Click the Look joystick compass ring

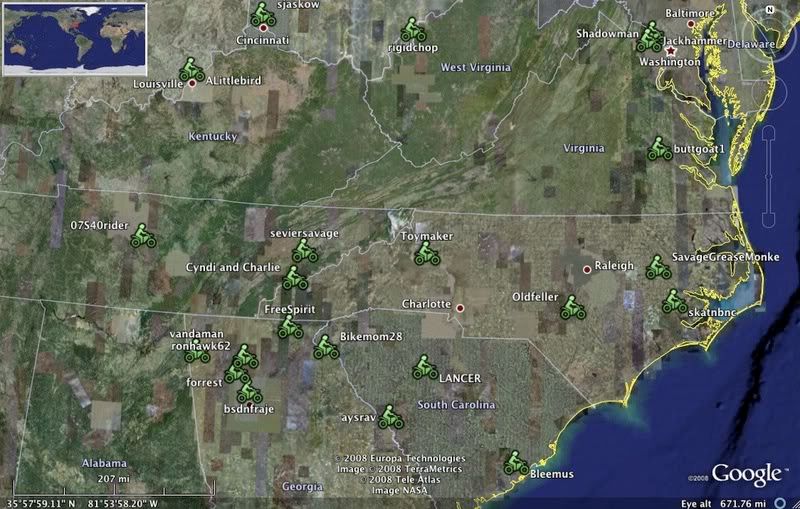[770, 35]
